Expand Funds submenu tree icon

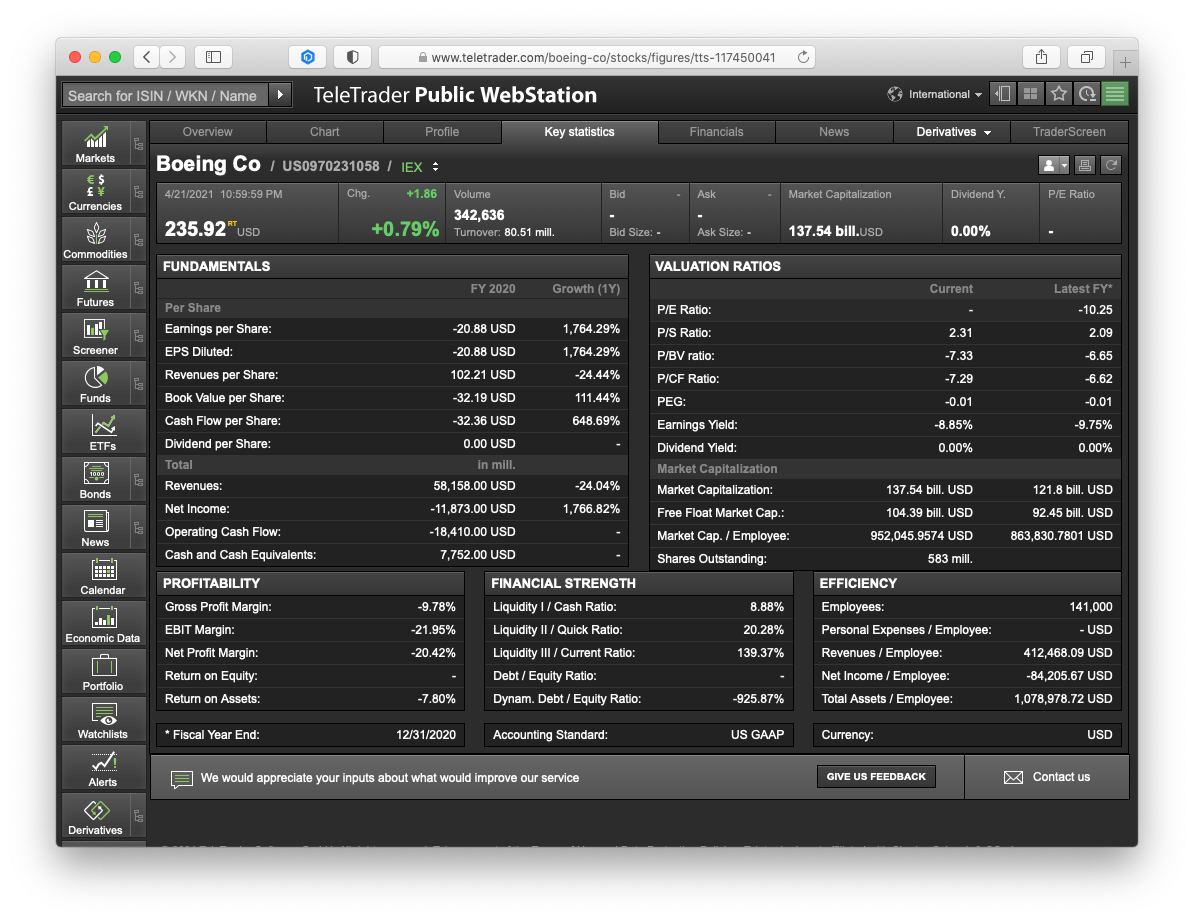point(138,384)
